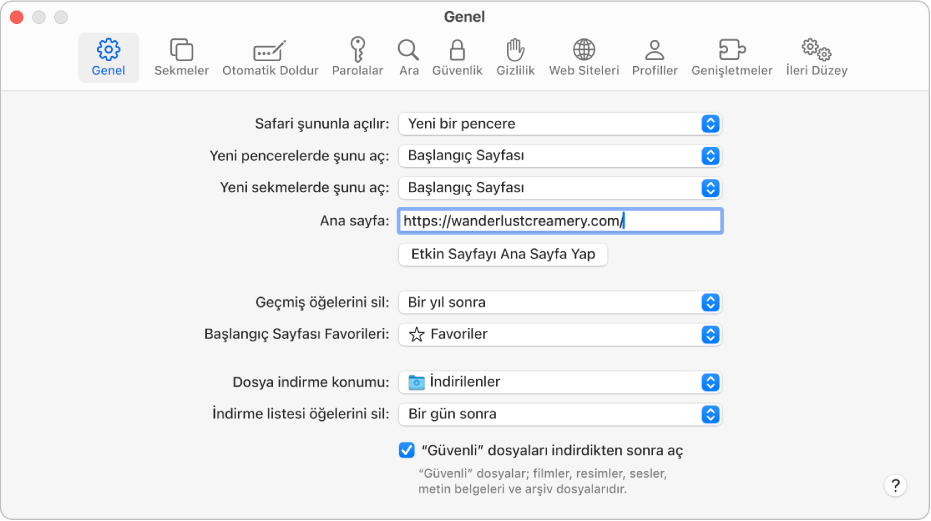
Task: Click the Güvenlik lock icon
Action: click(457, 56)
